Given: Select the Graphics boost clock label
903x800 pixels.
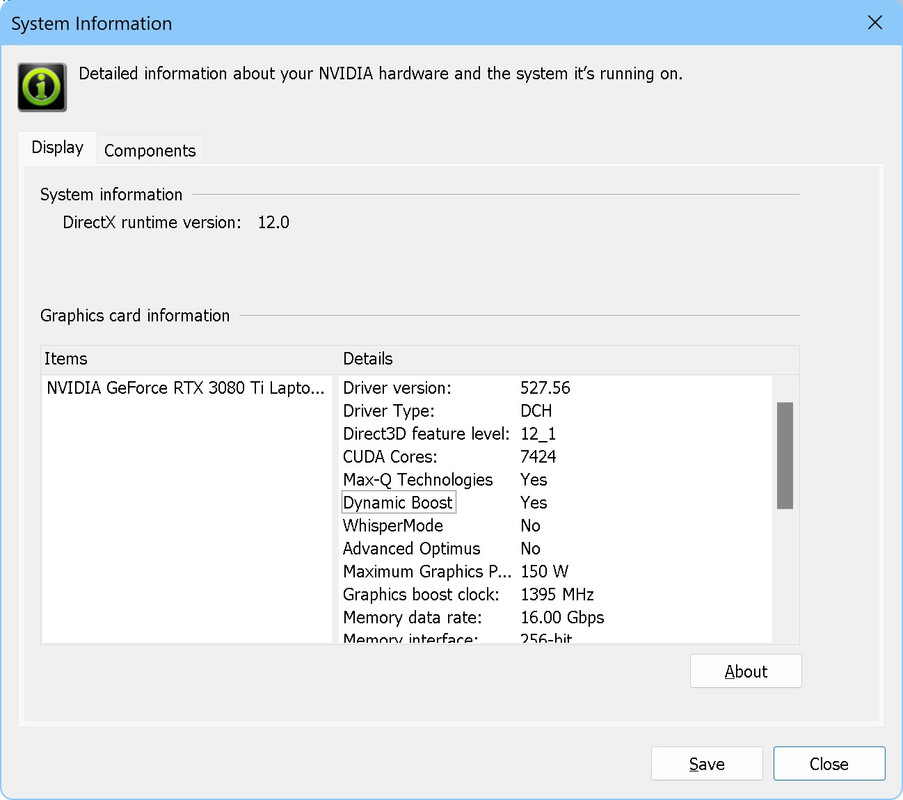Looking at the screenshot, I should pos(421,594).
